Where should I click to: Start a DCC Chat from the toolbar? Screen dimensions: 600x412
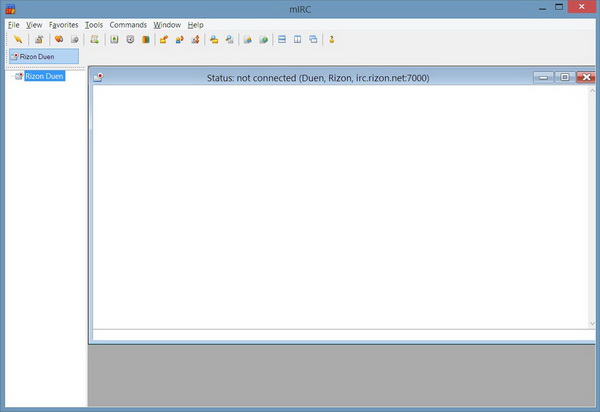pos(179,40)
